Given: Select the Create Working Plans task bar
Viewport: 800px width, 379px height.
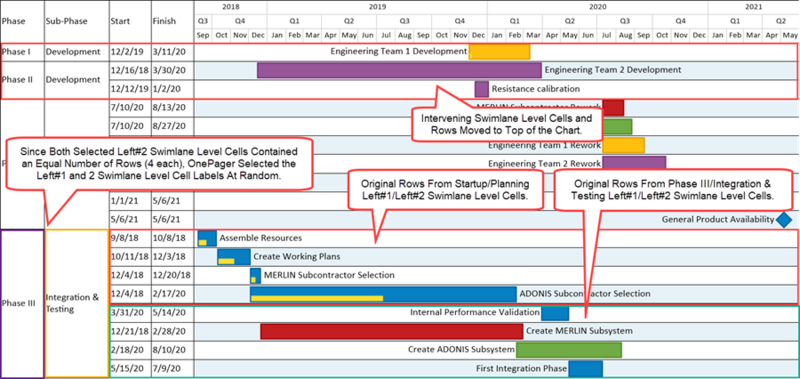Looking at the screenshot, I should (234, 257).
